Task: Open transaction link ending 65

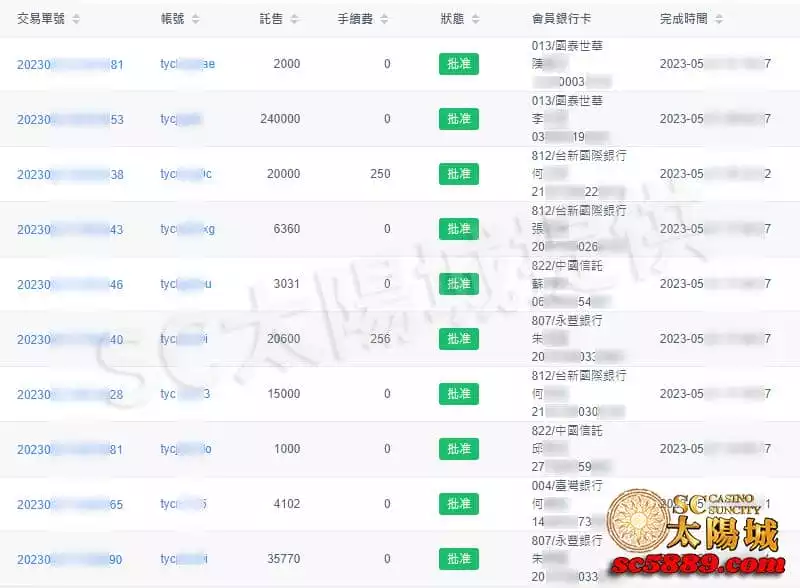Action: point(70,505)
